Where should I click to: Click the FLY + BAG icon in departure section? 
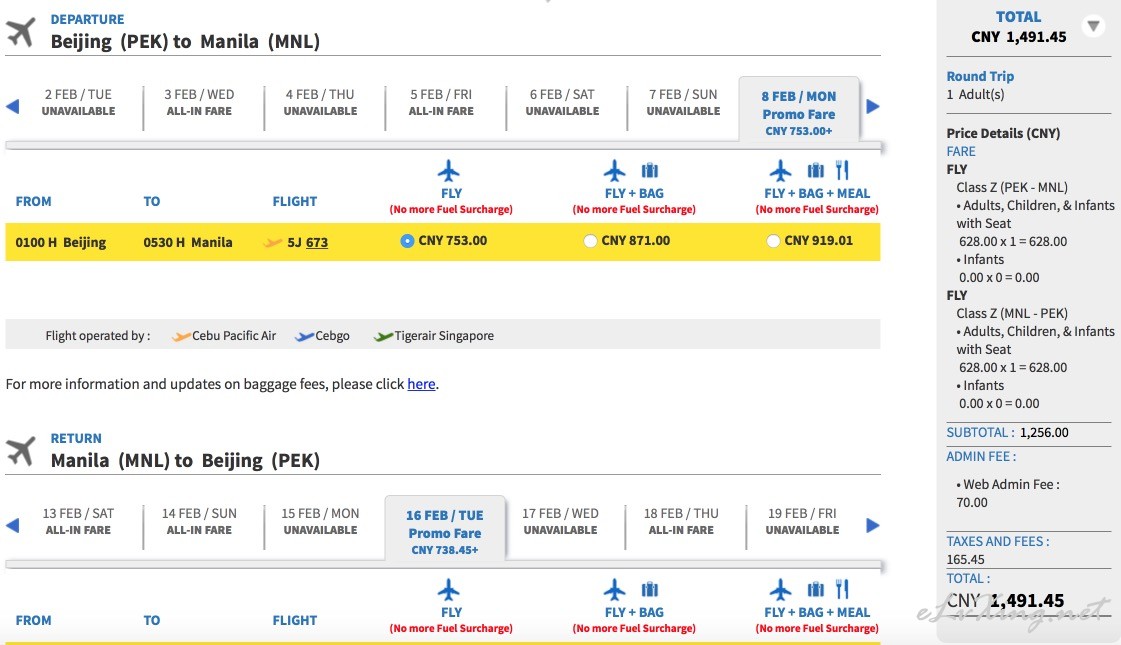tap(632, 171)
